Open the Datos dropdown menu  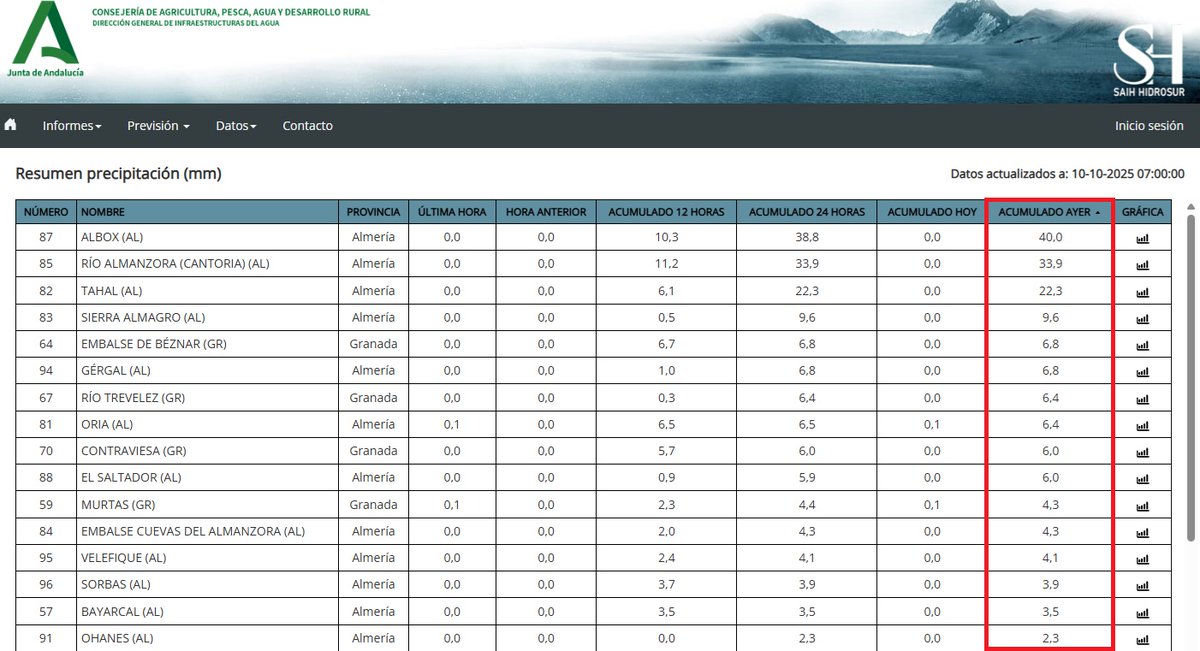[x=236, y=125]
